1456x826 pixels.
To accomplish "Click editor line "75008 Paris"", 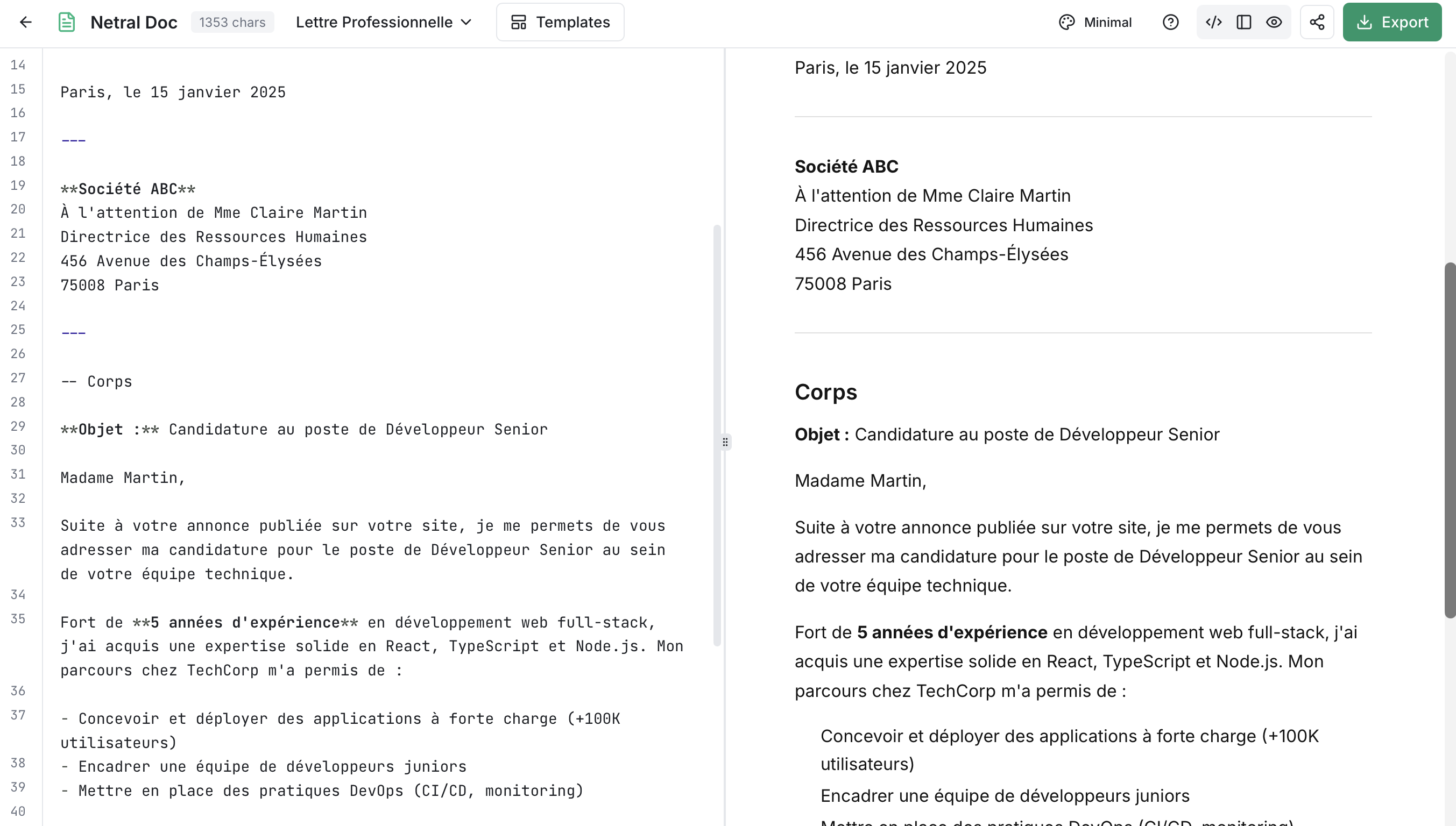I will click(x=110, y=285).
